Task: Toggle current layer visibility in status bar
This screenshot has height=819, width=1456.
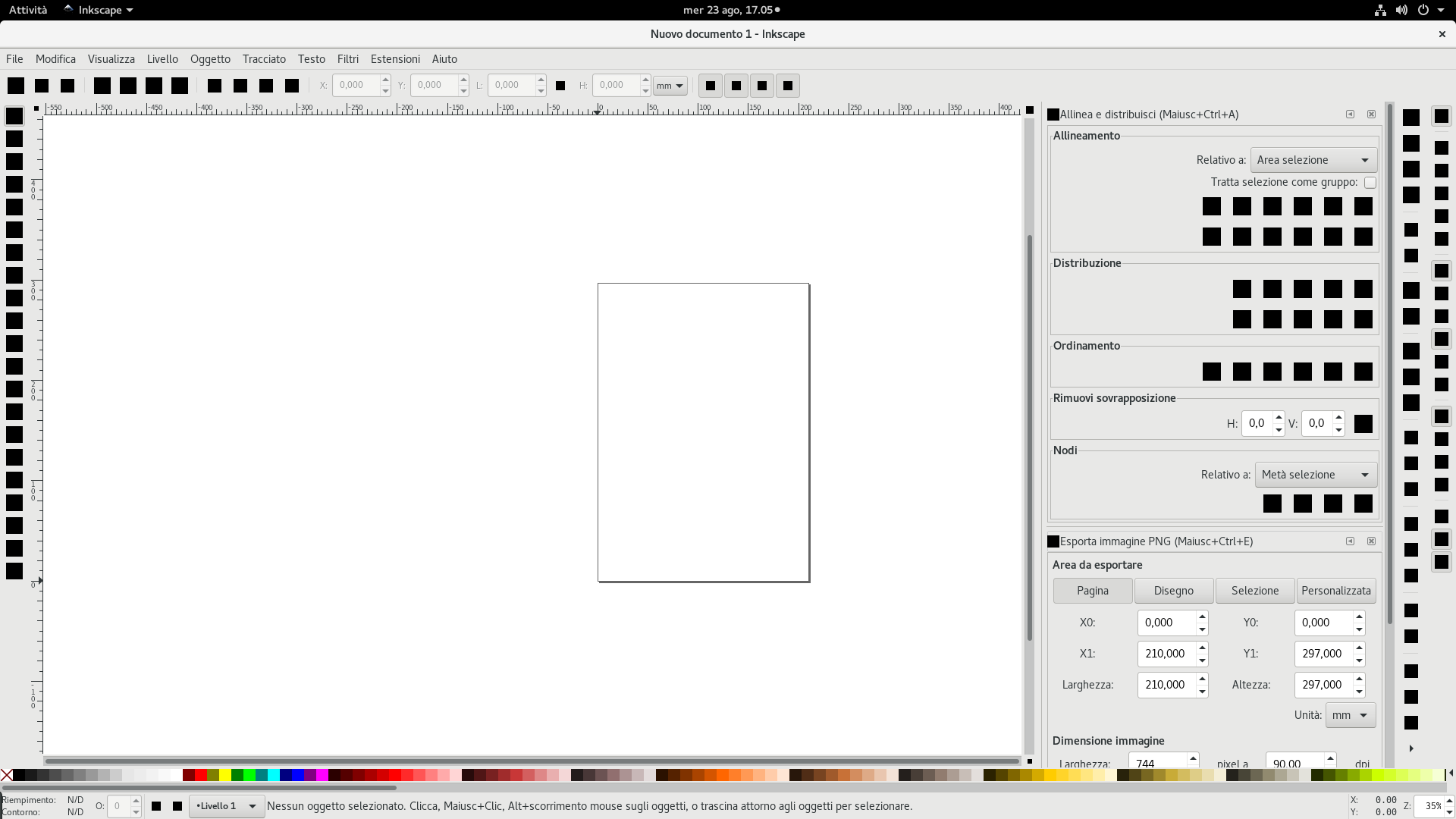Action: coord(156,806)
